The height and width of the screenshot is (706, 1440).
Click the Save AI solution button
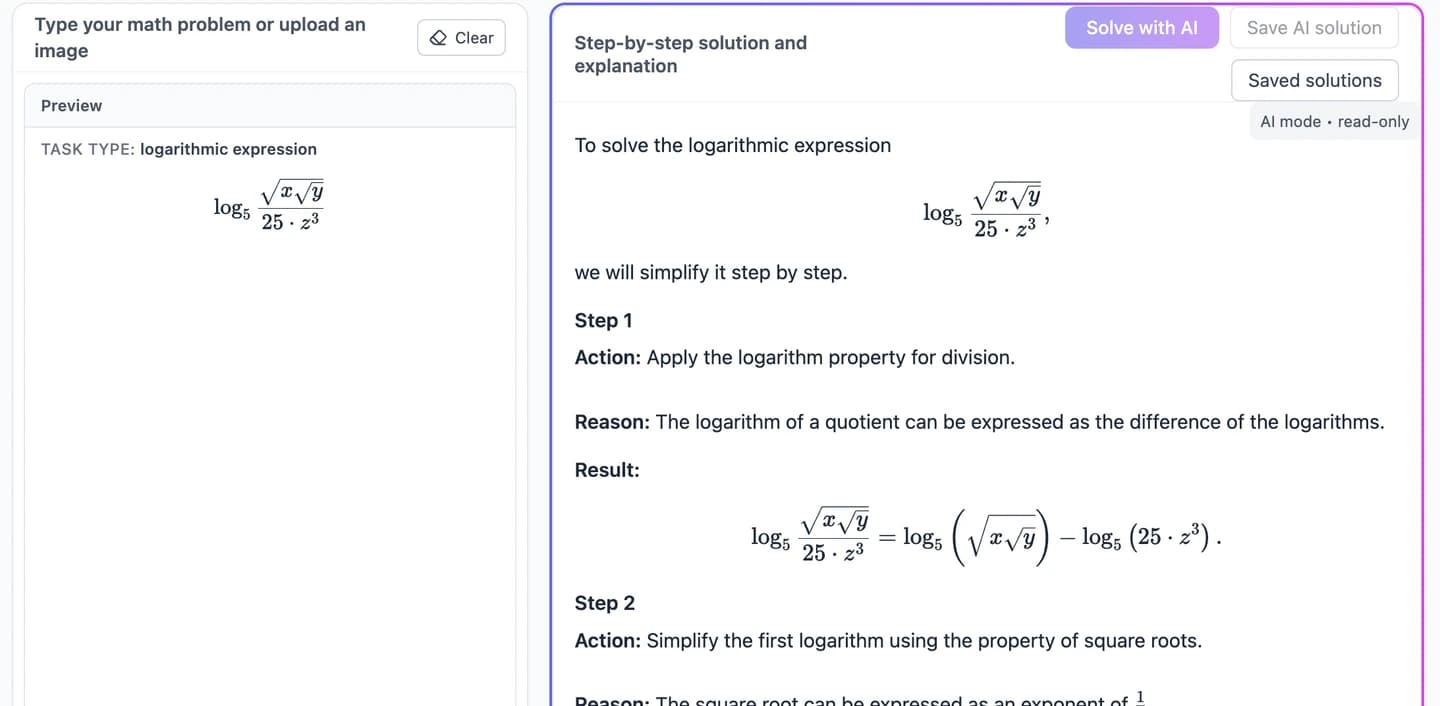tap(1314, 27)
